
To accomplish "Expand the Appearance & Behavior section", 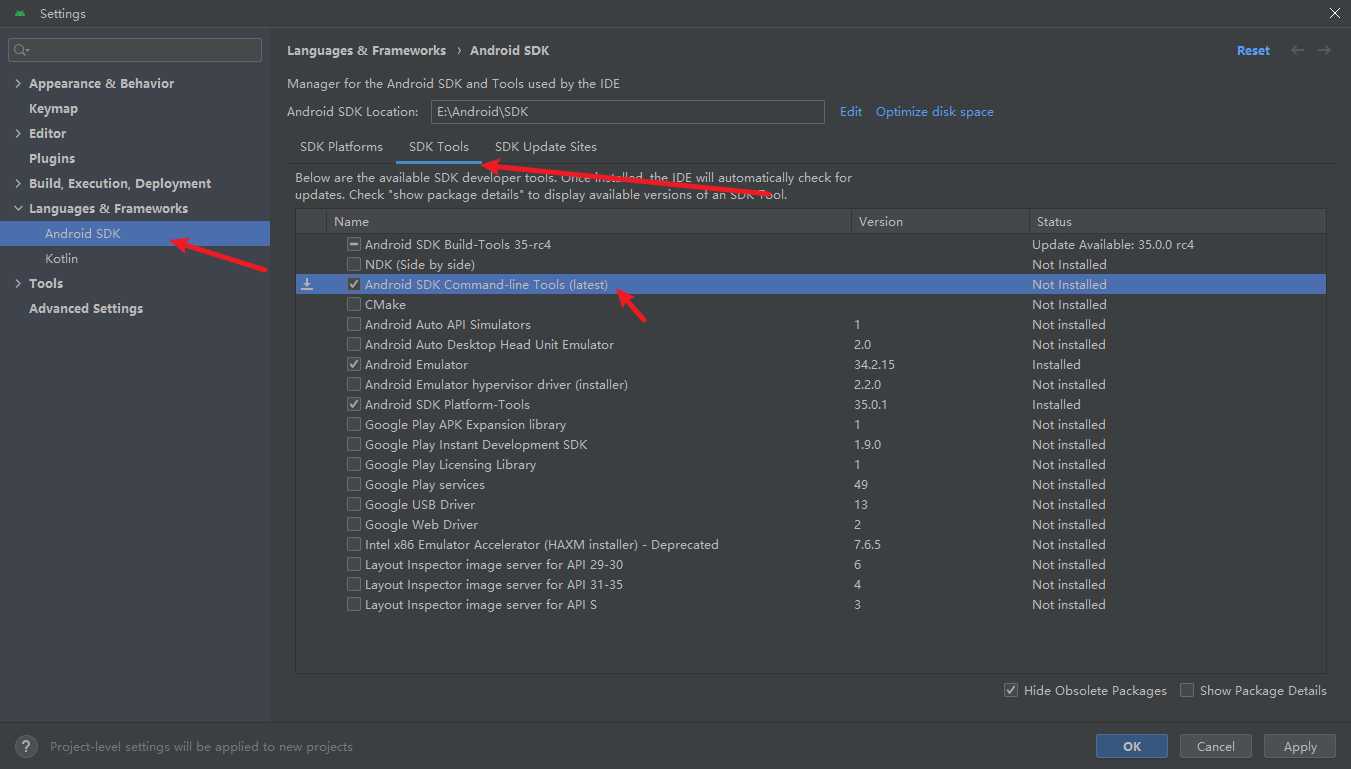I will [18, 84].
